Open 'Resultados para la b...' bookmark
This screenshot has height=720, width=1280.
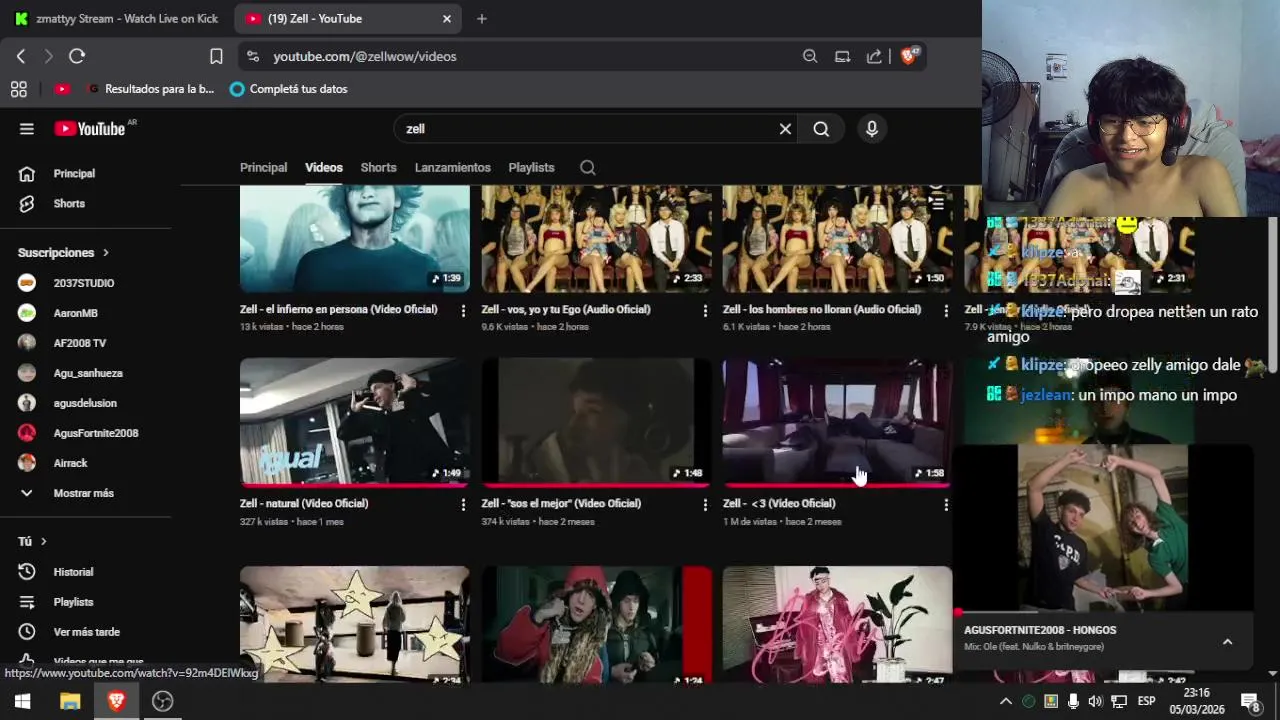tap(150, 89)
